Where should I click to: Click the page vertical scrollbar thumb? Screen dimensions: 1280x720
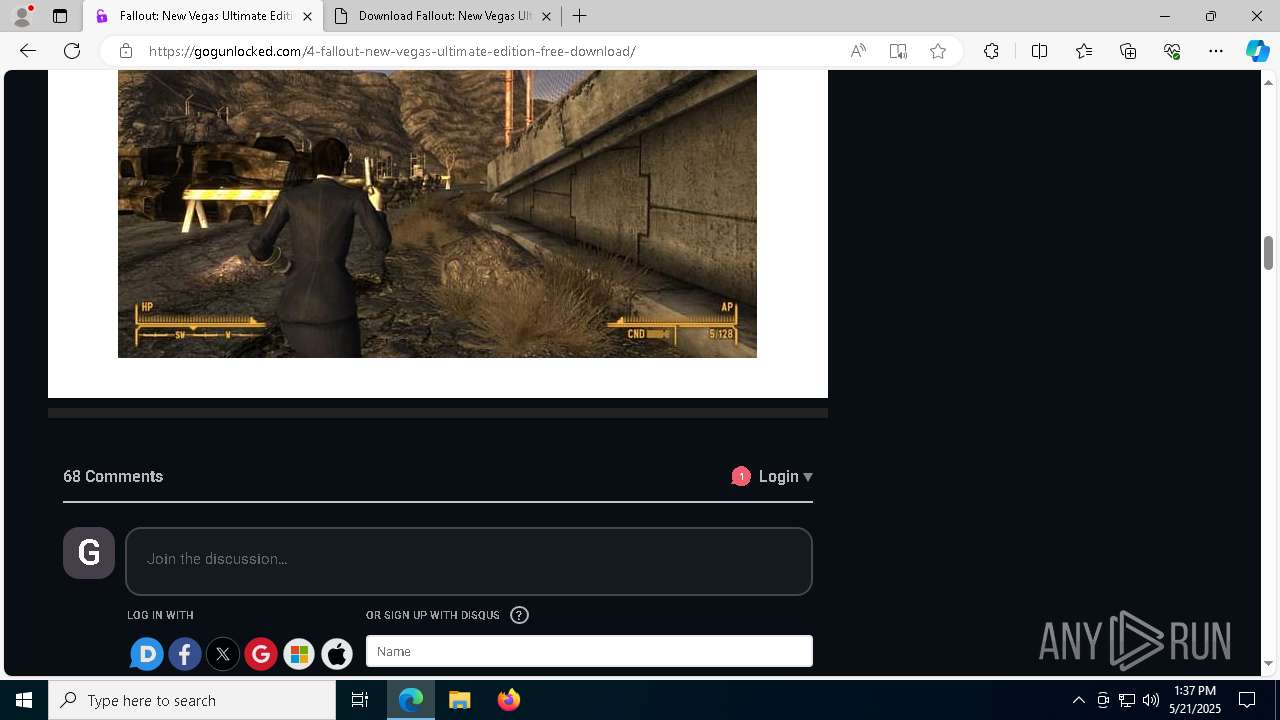pos(1269,253)
